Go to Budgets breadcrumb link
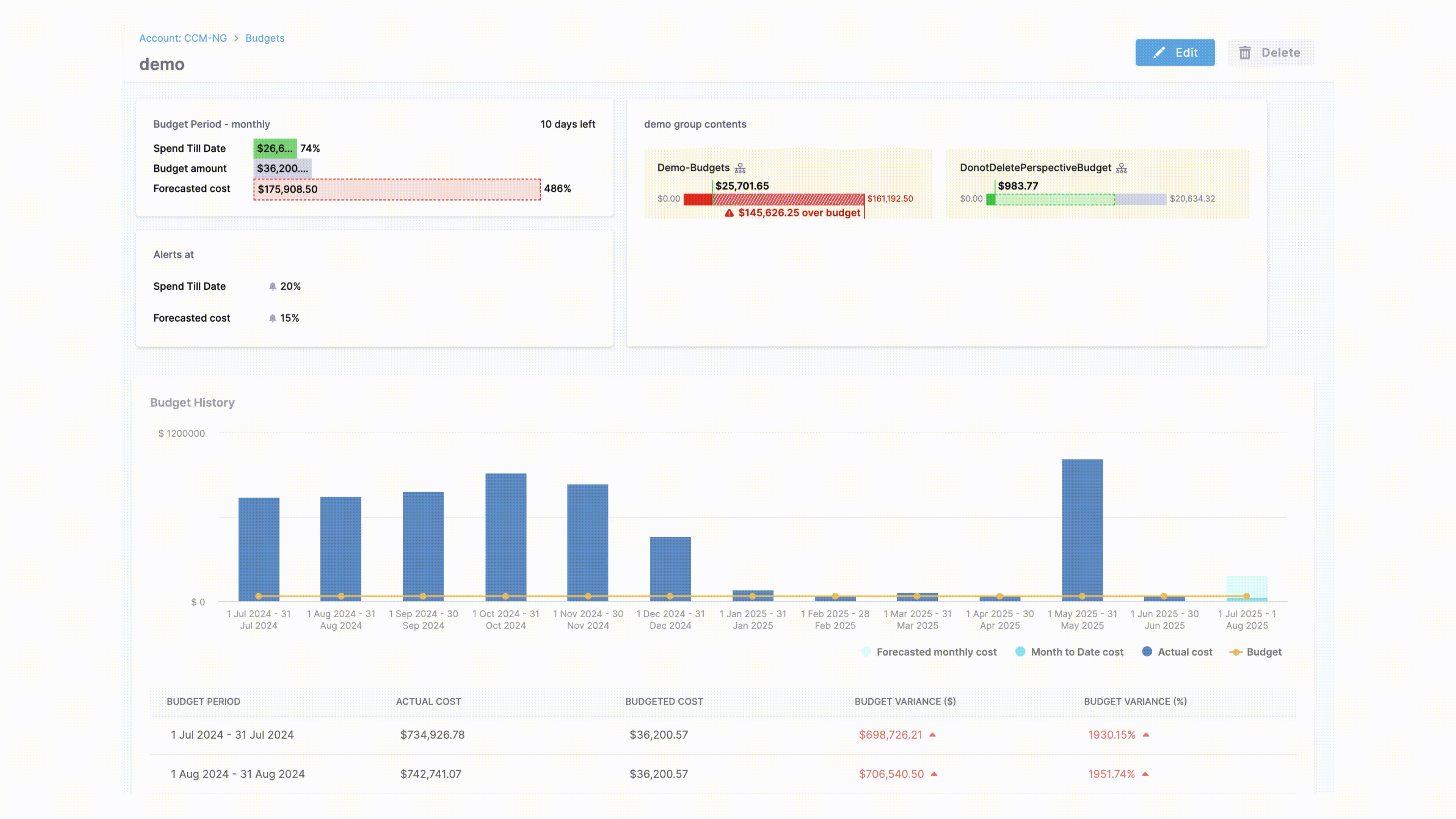 (265, 38)
